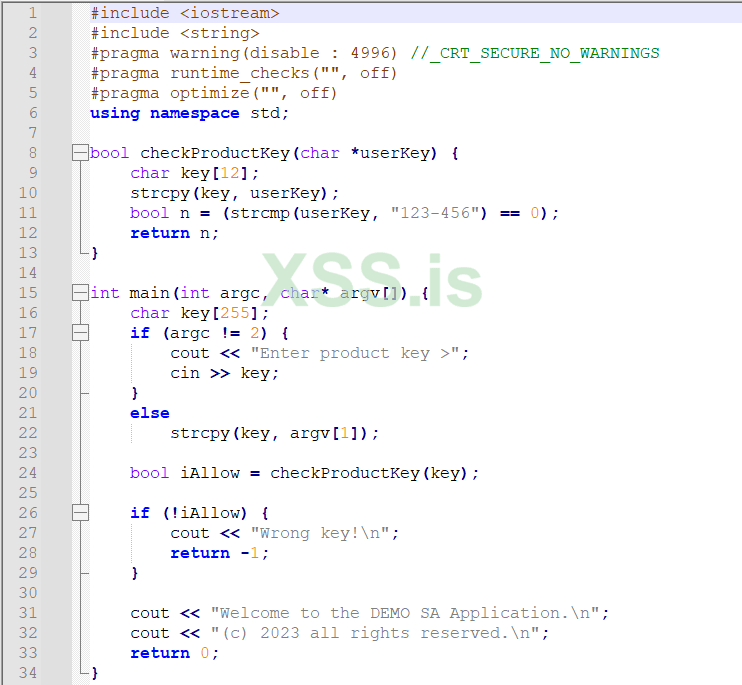Screen dimensions: 742x685
Task: Click the 'else' keyword on line 21
Action: pos(150,413)
